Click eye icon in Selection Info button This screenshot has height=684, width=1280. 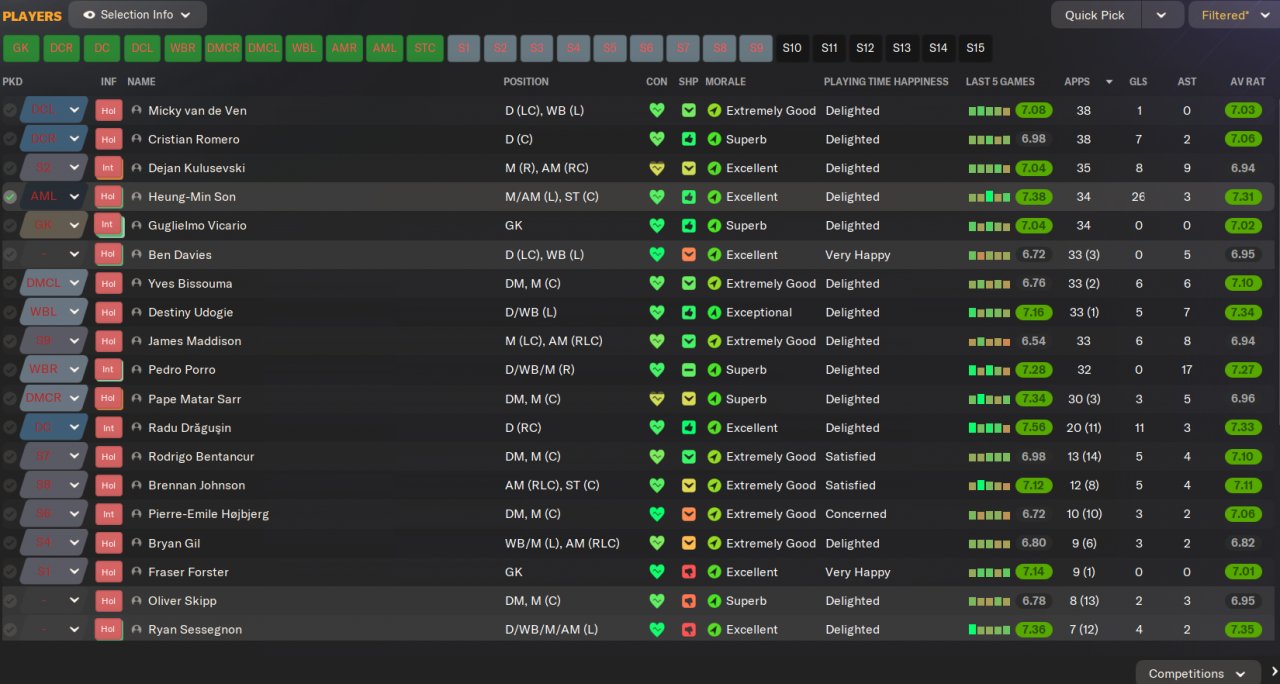pyautogui.click(x=89, y=15)
